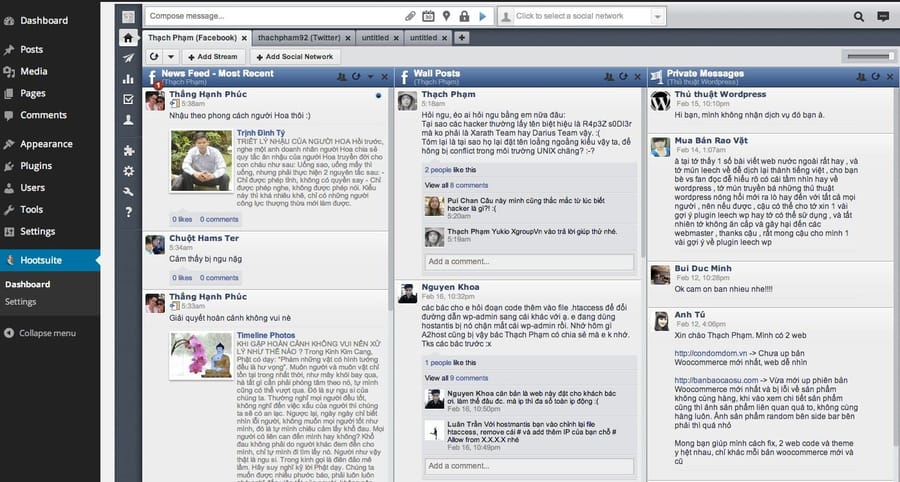Open View all 9 comments link
Image resolution: width=900 pixels, height=482 pixels.
pos(456,378)
